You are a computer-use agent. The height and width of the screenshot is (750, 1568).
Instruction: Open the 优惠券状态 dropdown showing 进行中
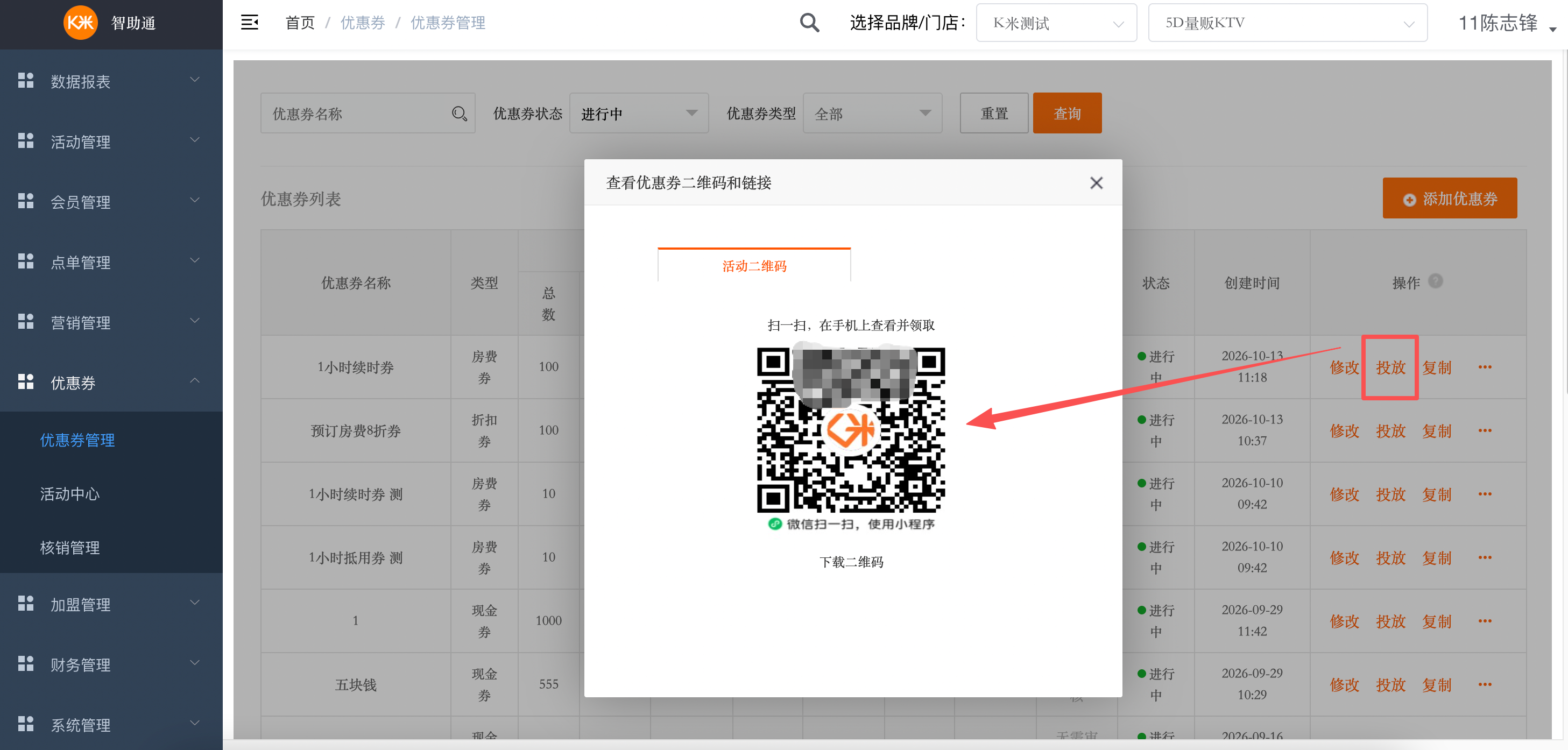coord(639,113)
